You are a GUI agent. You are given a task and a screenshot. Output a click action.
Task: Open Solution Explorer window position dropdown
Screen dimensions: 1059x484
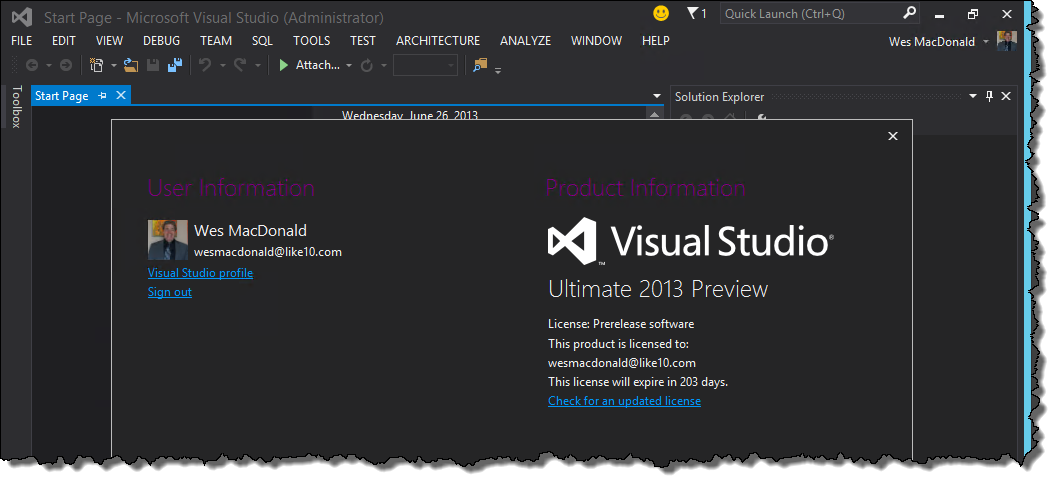click(x=972, y=96)
